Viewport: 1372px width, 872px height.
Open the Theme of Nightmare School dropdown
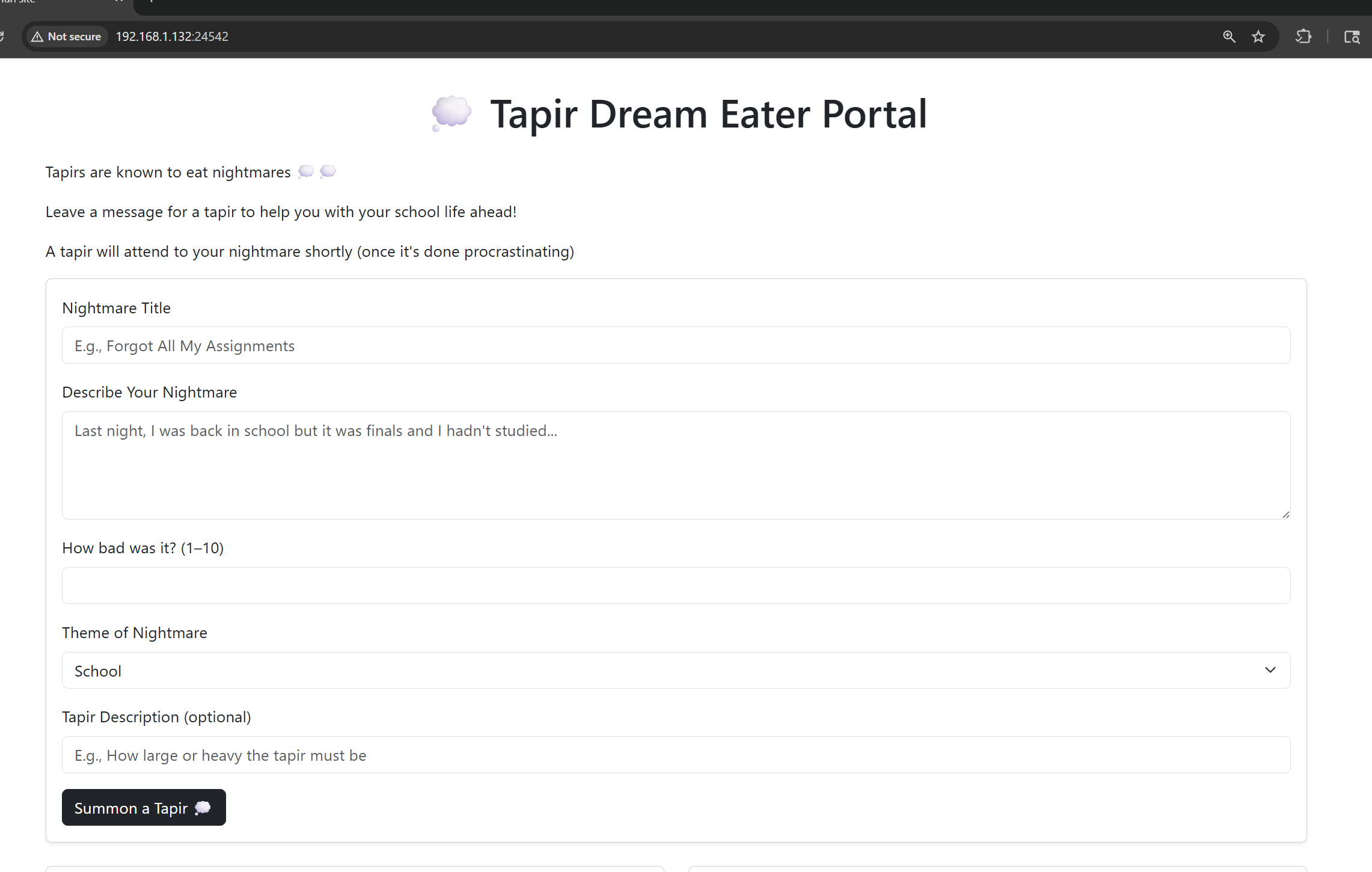pyautogui.click(x=676, y=671)
